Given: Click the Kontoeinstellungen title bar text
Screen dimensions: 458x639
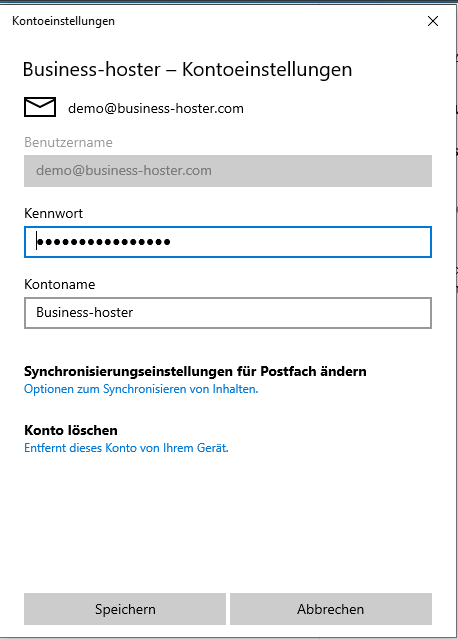Looking at the screenshot, I should 64,21.
